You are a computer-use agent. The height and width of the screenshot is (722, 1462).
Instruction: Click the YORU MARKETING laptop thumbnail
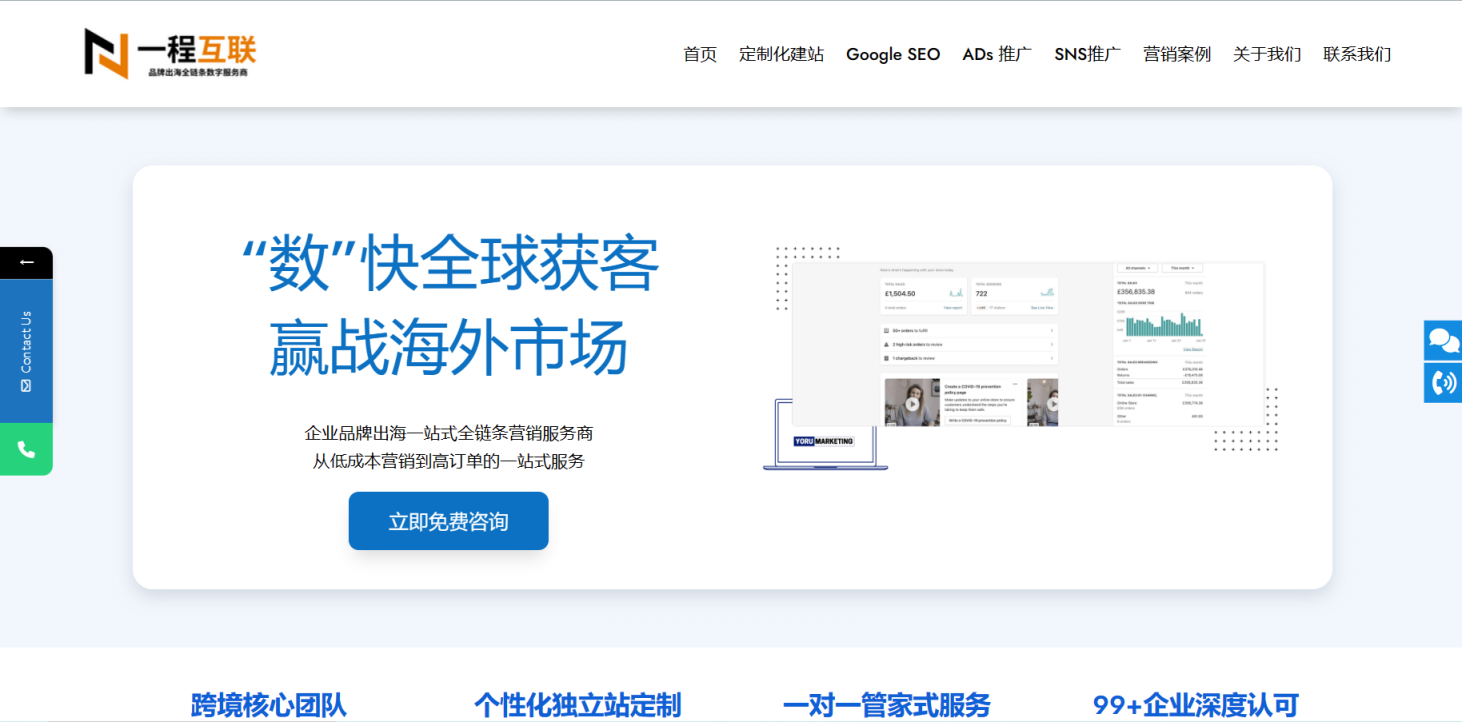(823, 441)
